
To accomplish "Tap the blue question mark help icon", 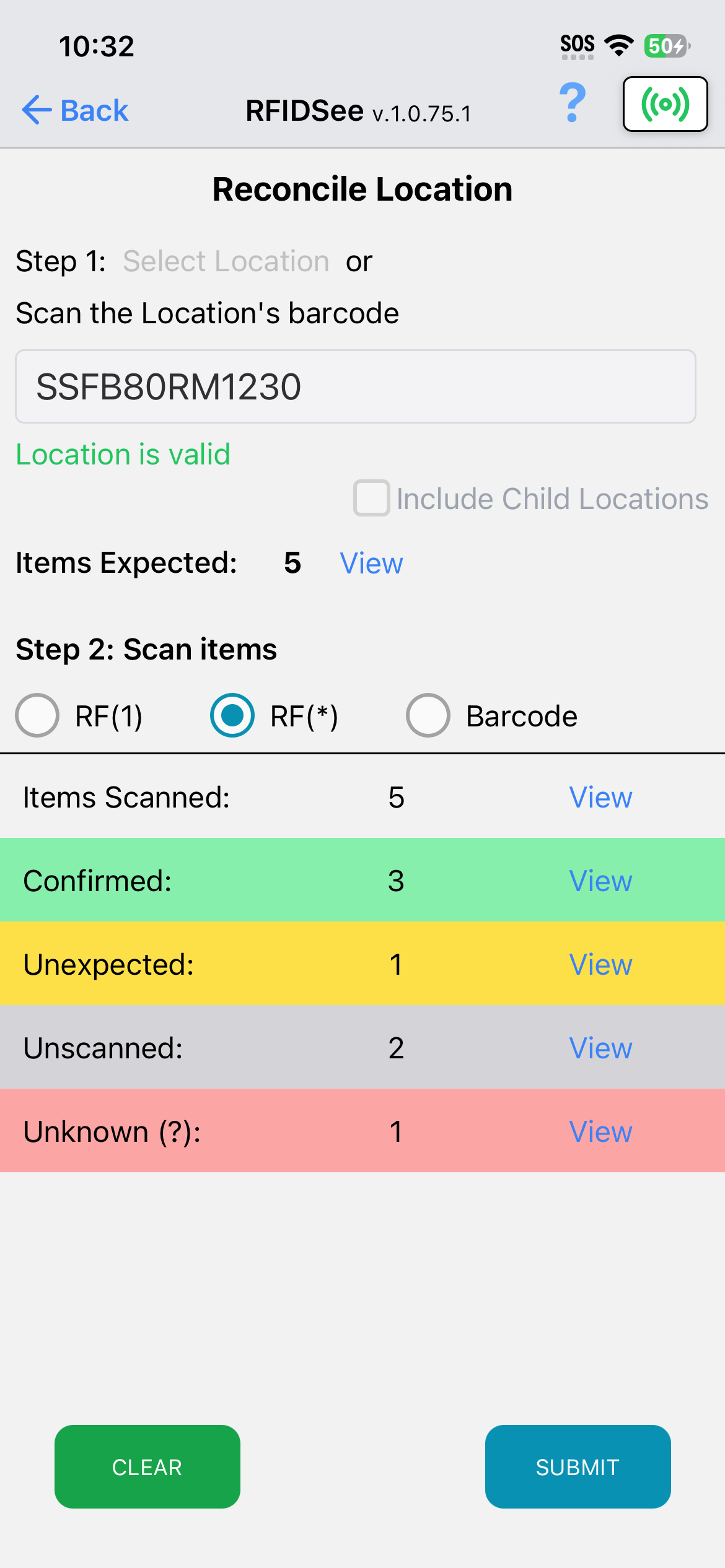I will [573, 103].
